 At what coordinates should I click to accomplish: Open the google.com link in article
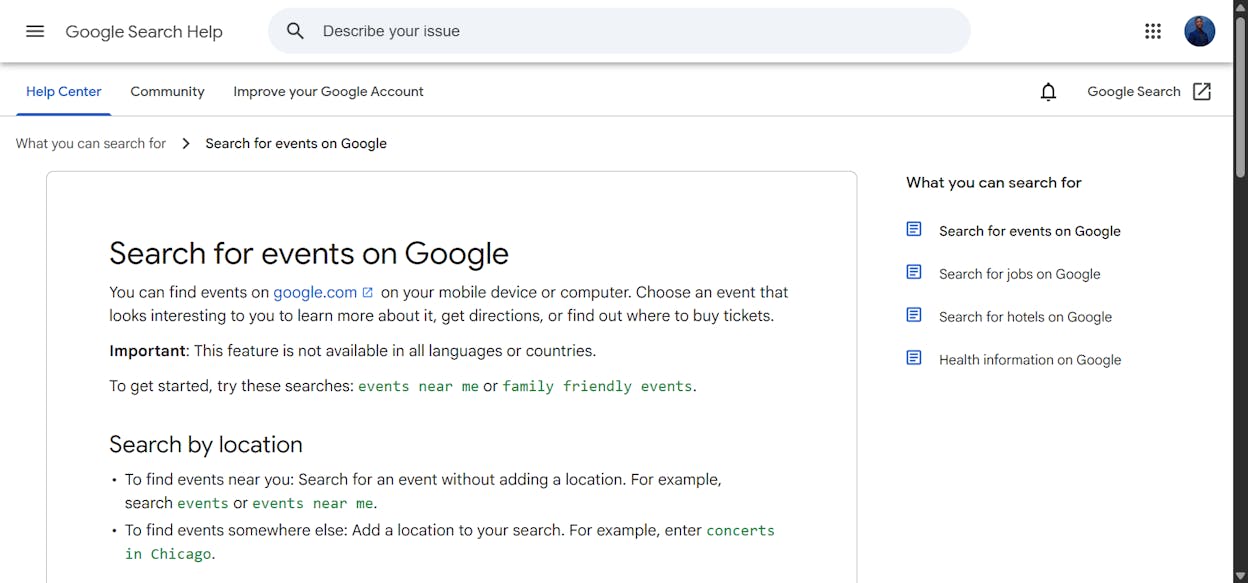(x=315, y=292)
